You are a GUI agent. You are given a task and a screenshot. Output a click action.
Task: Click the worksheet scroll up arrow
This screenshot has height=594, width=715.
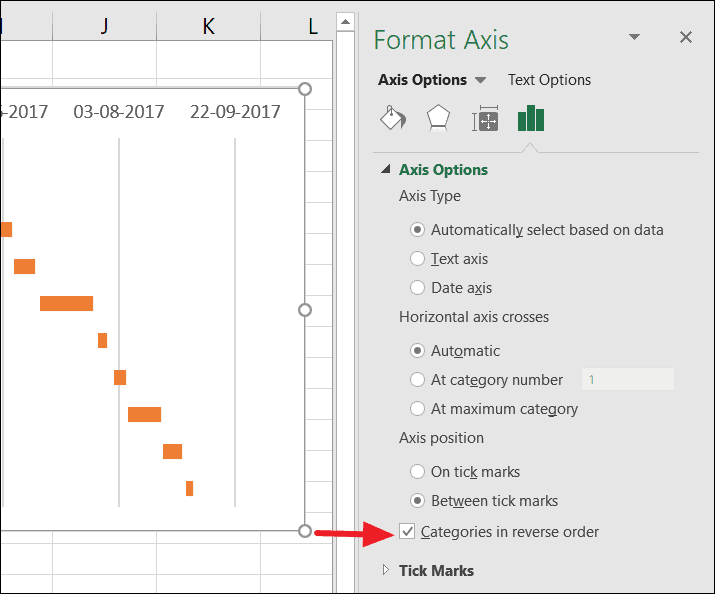pos(345,21)
